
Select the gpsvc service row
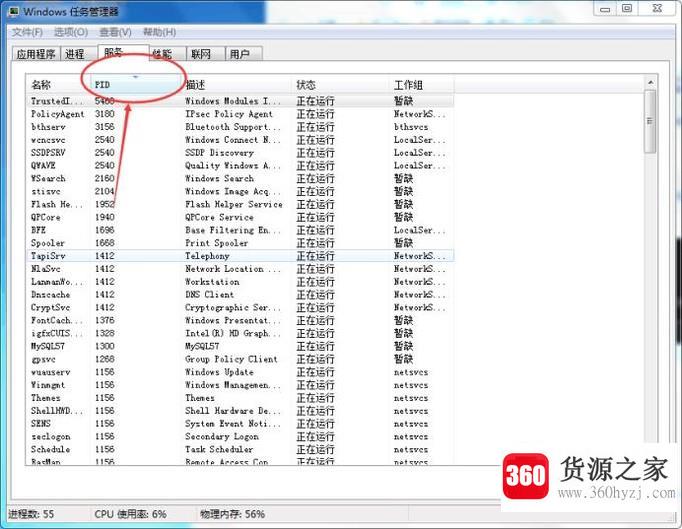click(x=240, y=359)
